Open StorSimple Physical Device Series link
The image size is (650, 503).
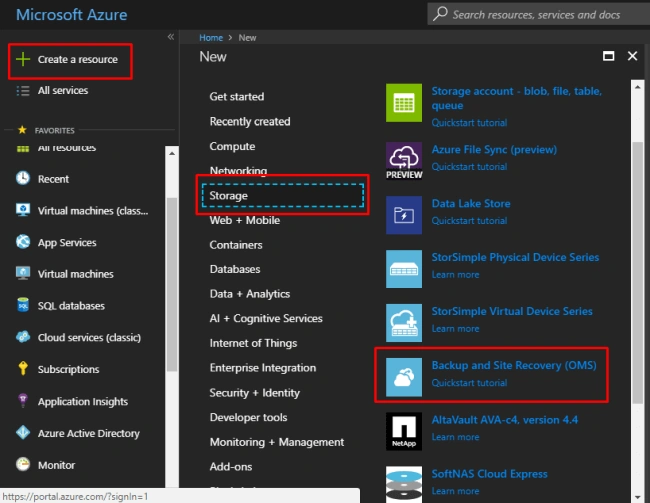515,258
